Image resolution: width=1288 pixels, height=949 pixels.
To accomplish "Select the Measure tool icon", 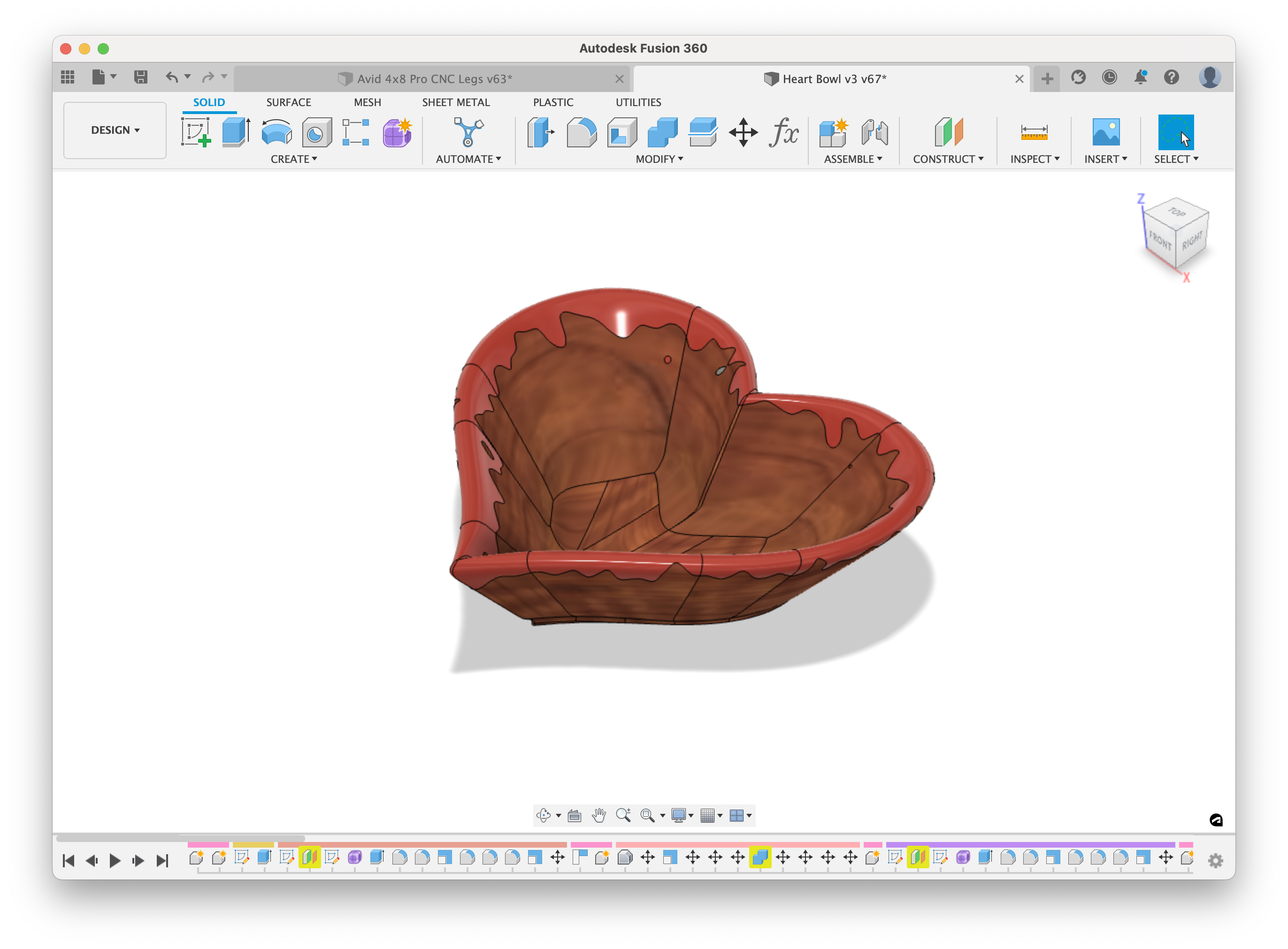I will coord(1034,132).
